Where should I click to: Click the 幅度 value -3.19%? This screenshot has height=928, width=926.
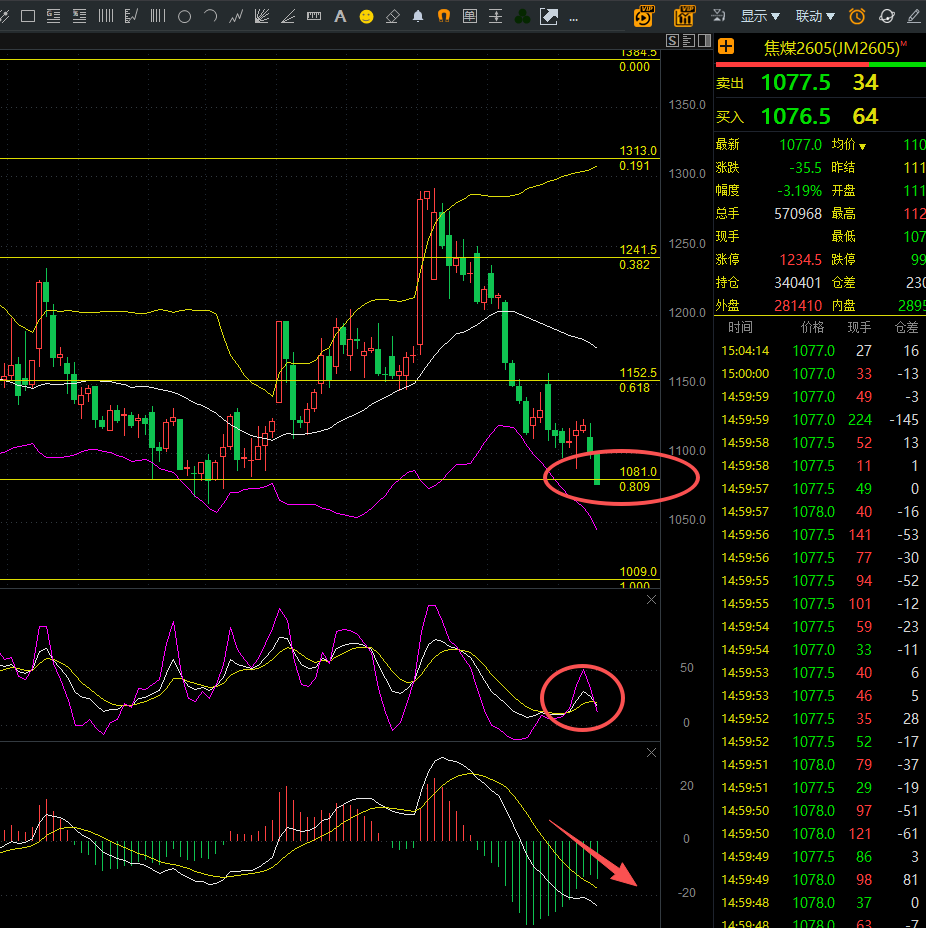point(799,191)
